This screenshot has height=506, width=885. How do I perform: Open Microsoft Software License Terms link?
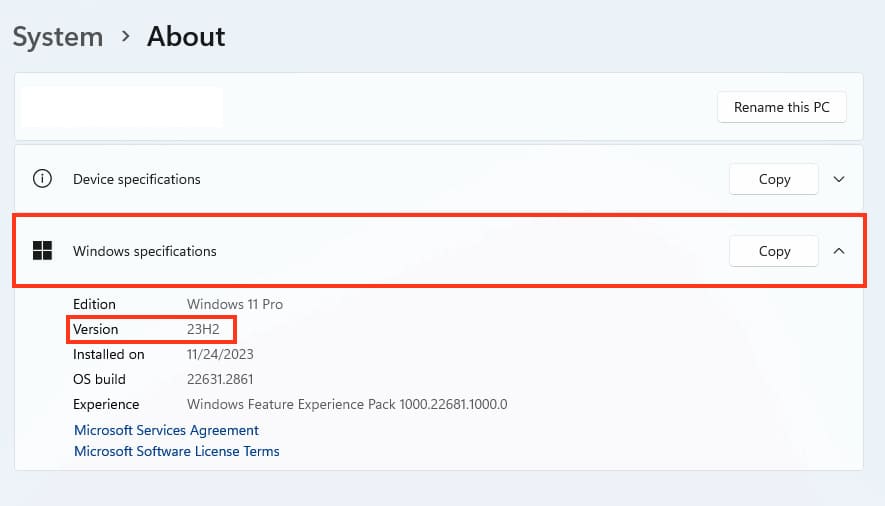(177, 451)
